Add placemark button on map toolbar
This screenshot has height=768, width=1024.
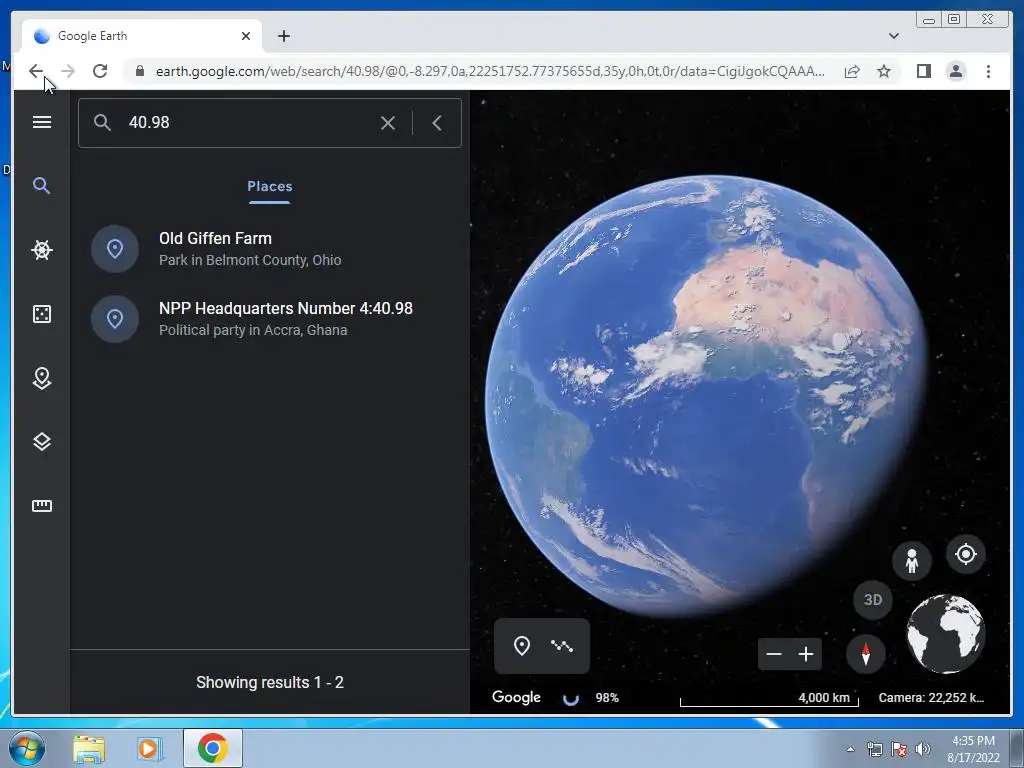coord(521,646)
